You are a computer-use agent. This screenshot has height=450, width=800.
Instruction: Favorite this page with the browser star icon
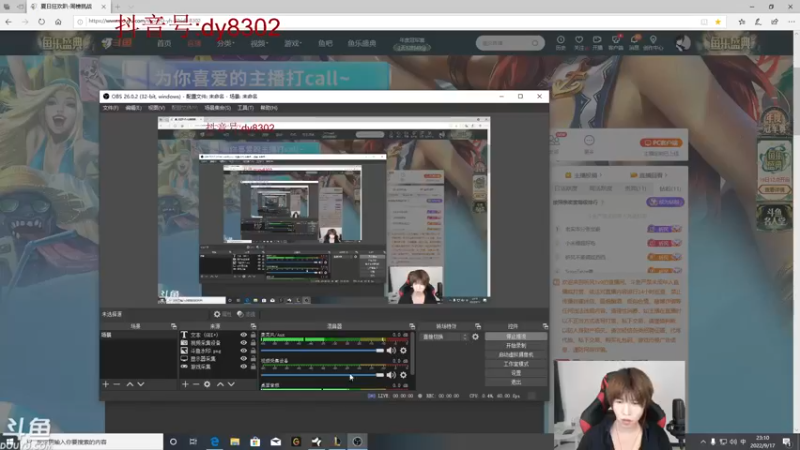coord(718,21)
